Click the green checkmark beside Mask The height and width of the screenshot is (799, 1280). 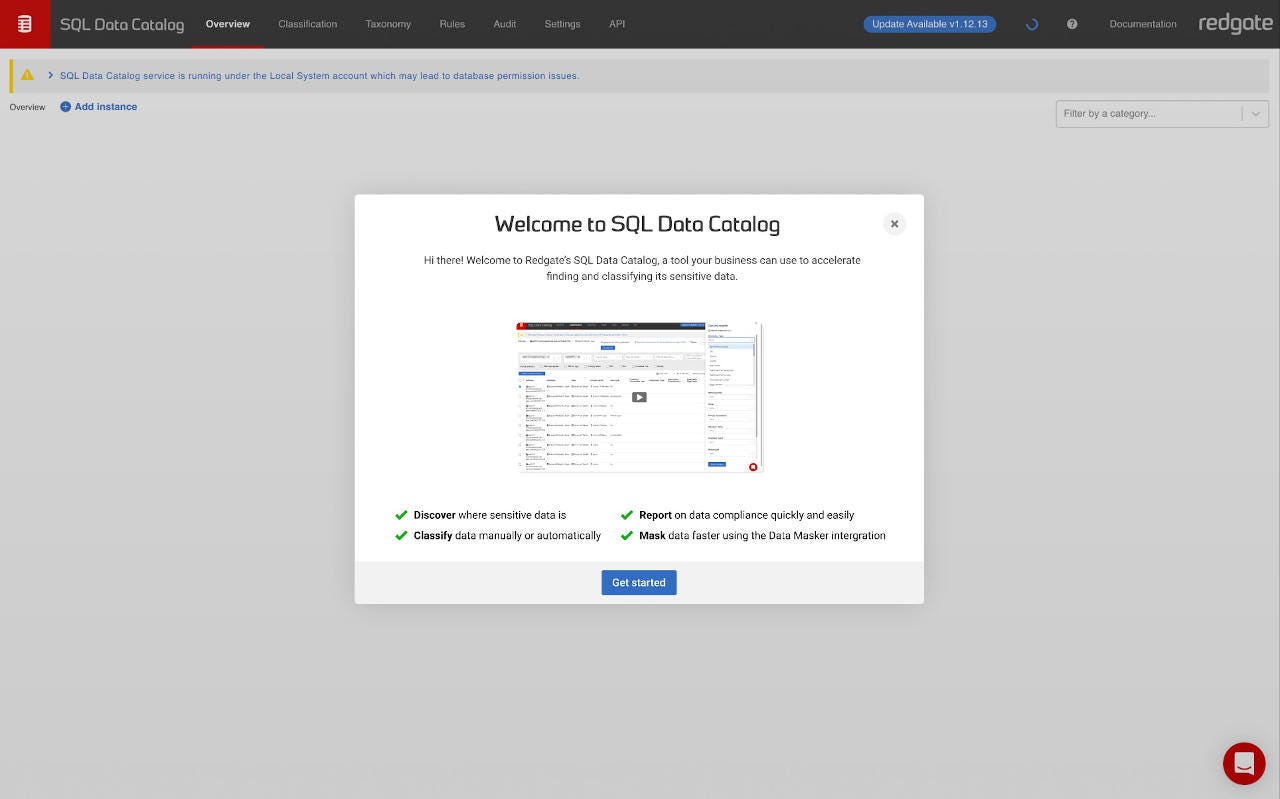(x=627, y=536)
